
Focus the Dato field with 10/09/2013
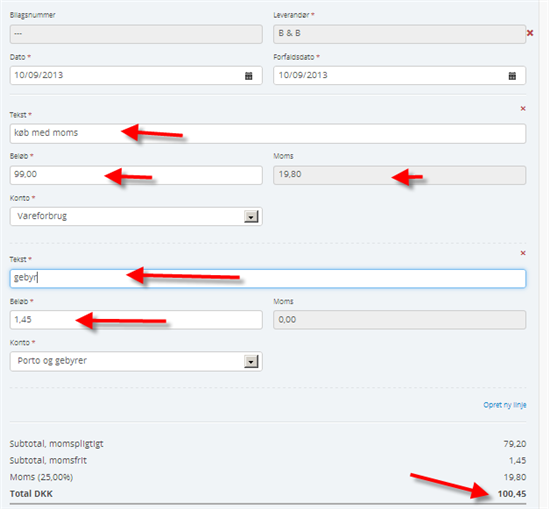point(136,75)
